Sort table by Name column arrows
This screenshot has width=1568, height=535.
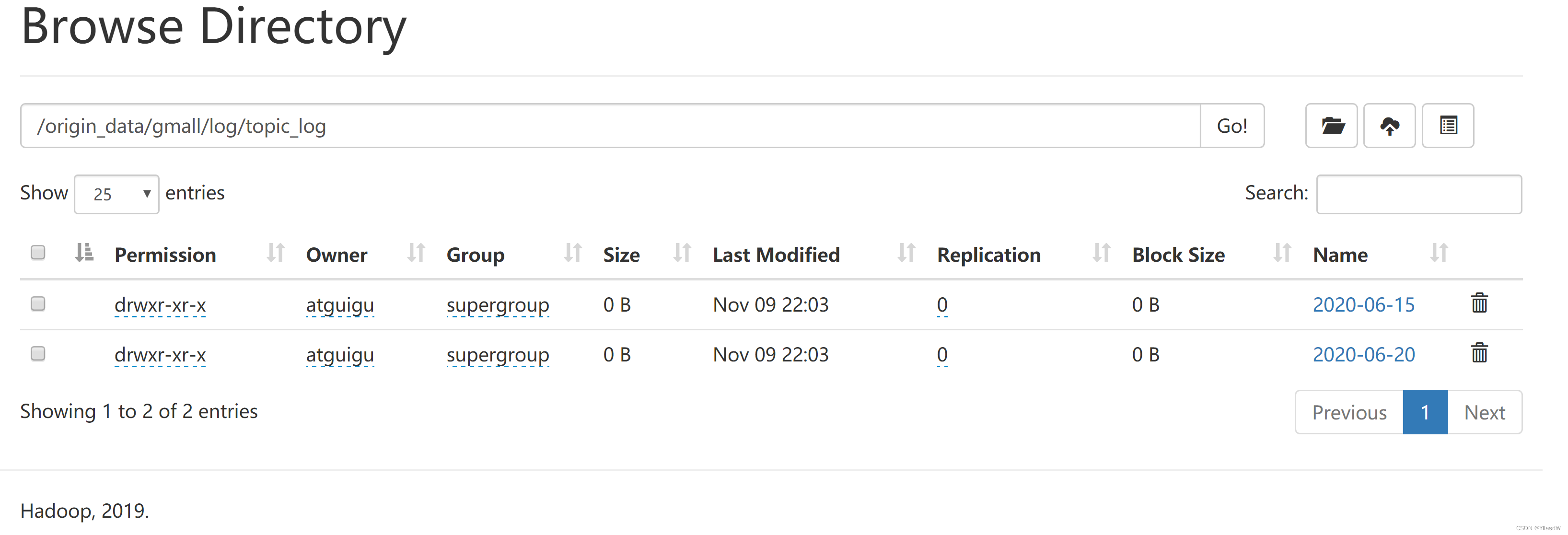1439,253
